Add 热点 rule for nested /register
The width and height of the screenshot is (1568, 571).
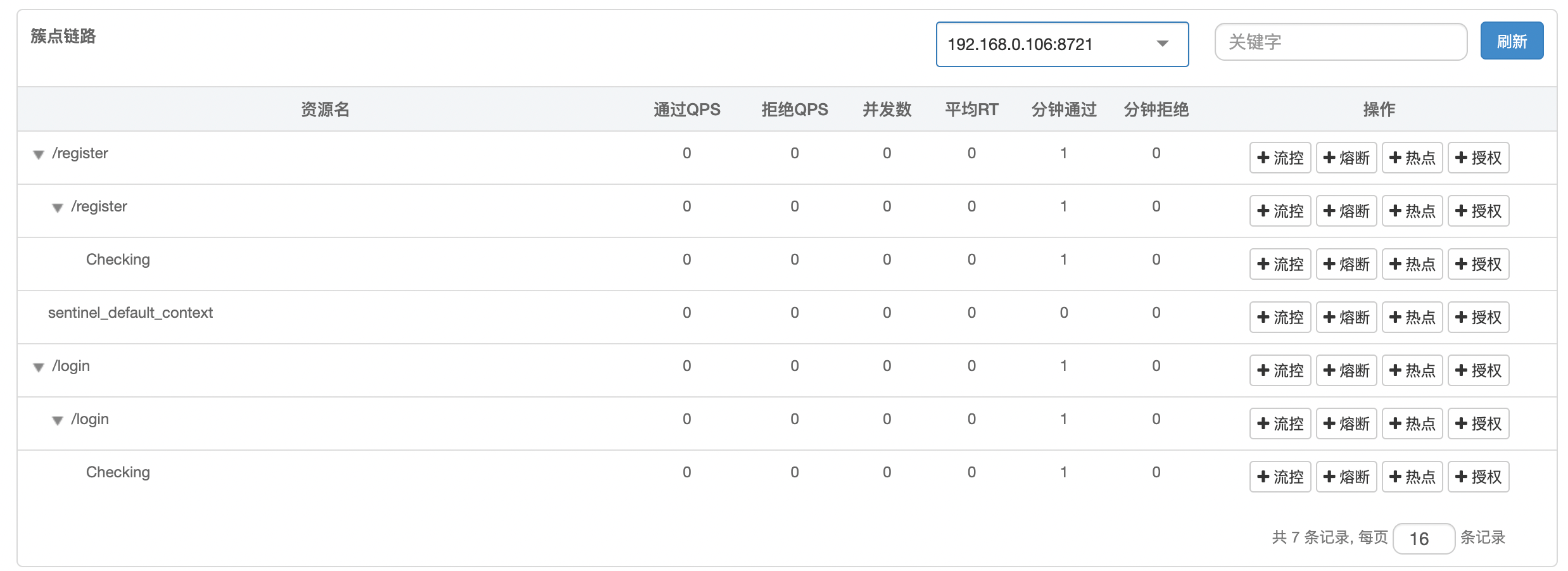(1412, 211)
